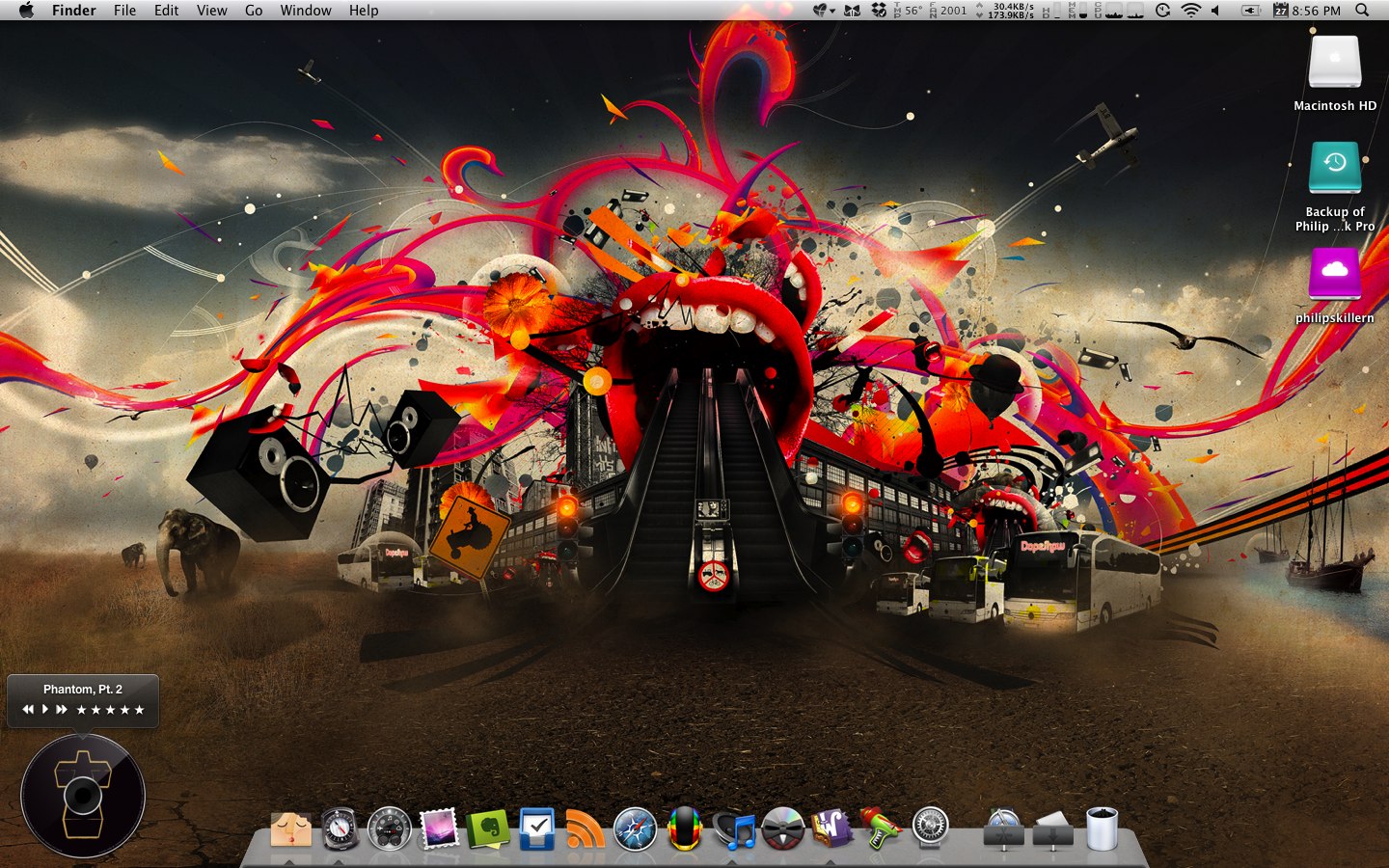
Task: Rate track five stars
Action: (x=140, y=710)
